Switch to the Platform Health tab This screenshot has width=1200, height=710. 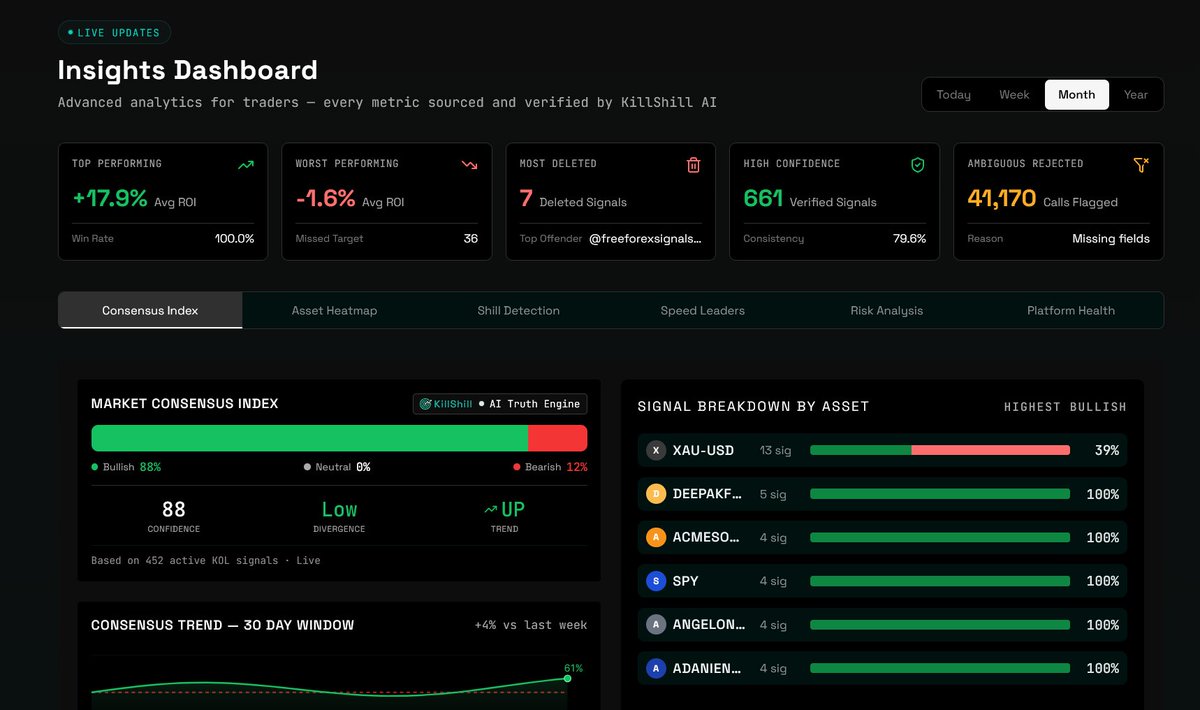click(1071, 310)
